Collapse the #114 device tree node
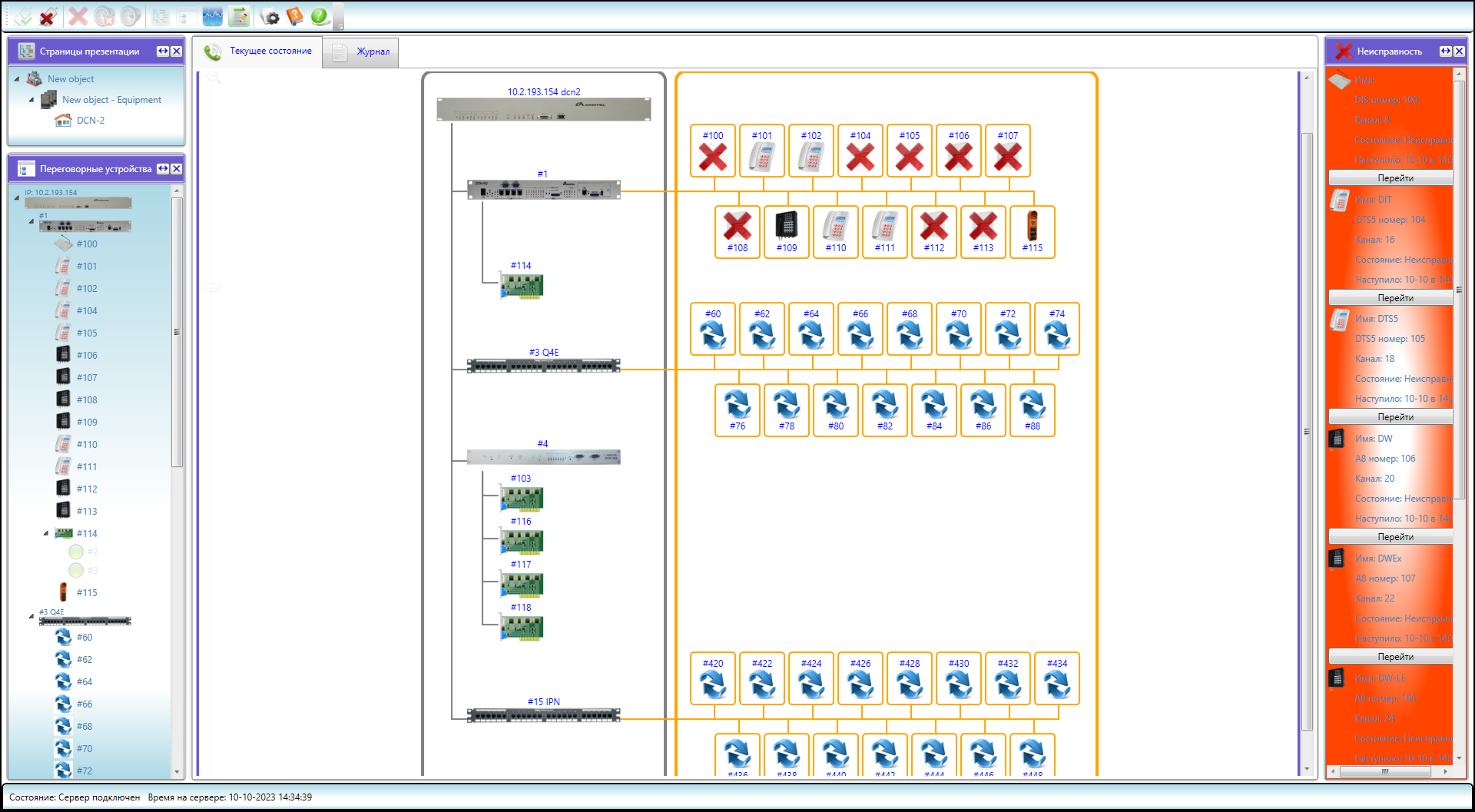Viewport: 1475px width, 812px height. (x=46, y=533)
